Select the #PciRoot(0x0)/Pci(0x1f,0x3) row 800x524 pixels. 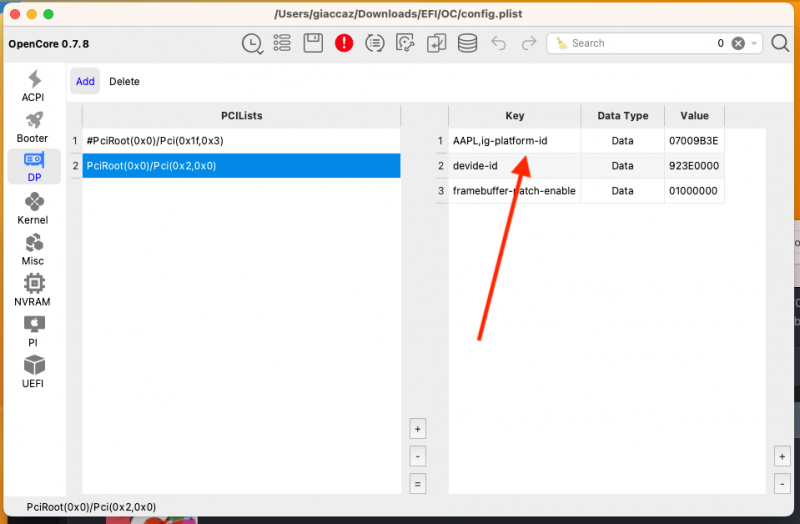pos(241,141)
